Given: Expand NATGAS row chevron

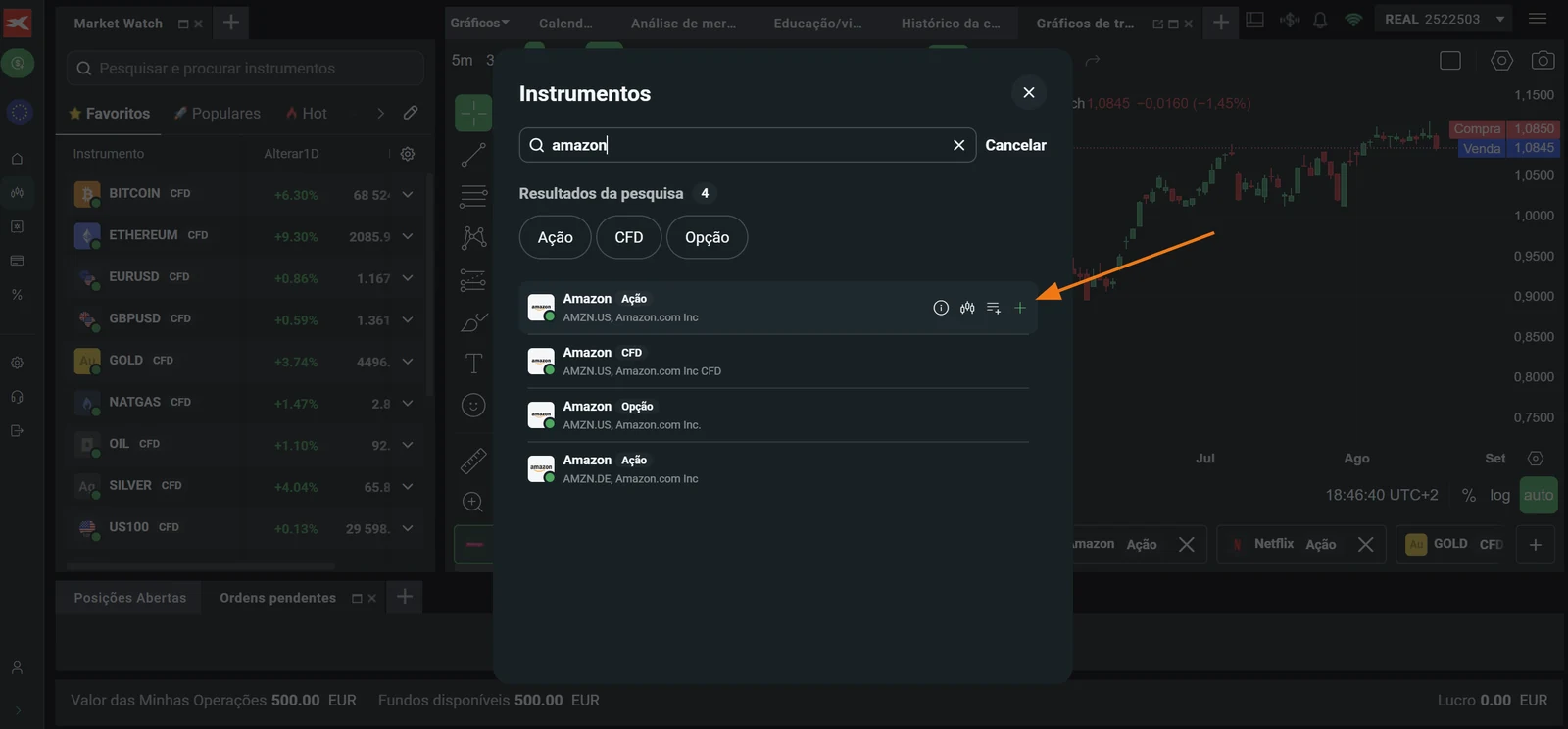Looking at the screenshot, I should pyautogui.click(x=408, y=403).
